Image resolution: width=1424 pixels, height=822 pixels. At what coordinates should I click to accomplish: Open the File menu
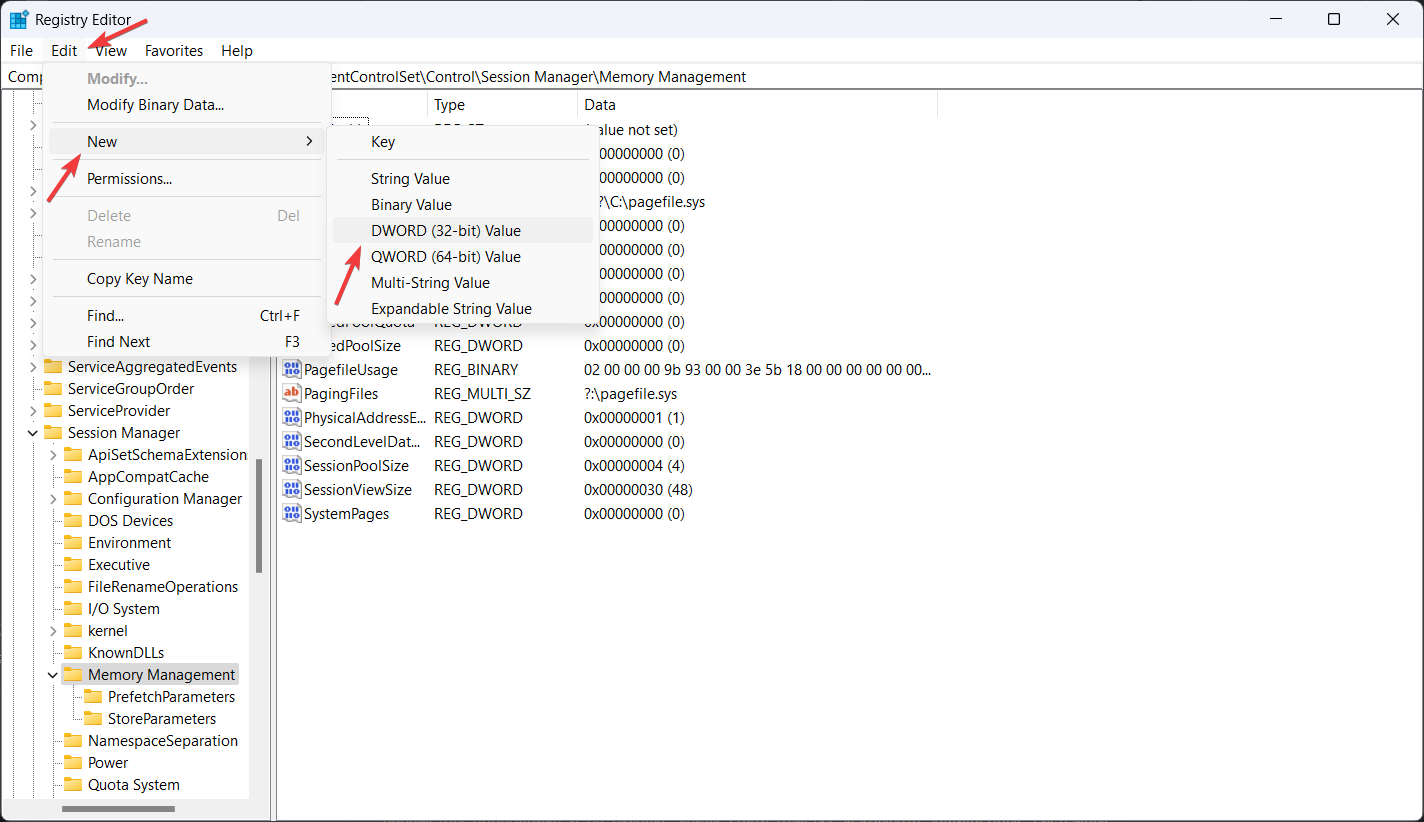21,50
